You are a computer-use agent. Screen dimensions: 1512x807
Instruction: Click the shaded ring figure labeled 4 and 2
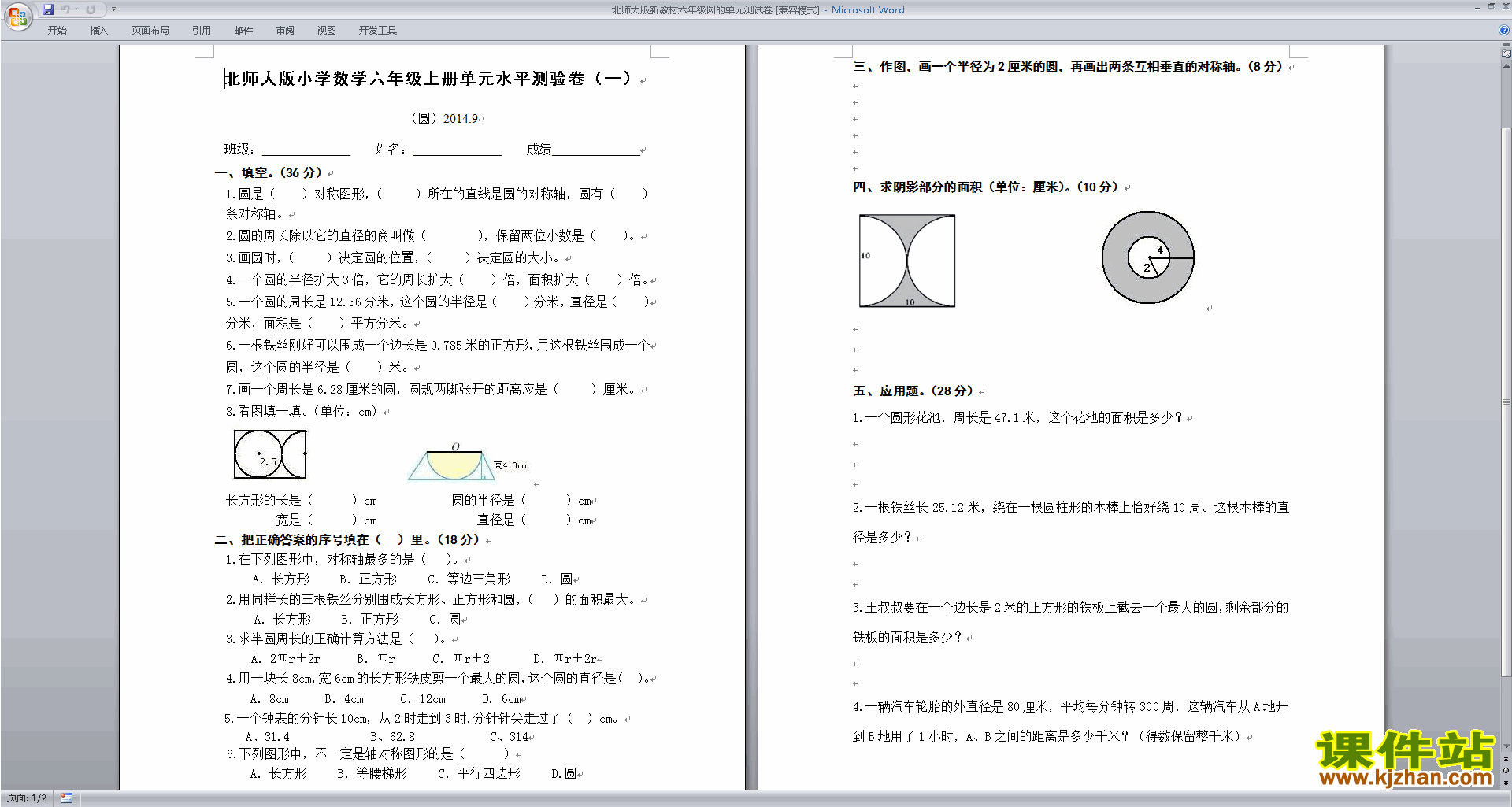click(x=1148, y=257)
